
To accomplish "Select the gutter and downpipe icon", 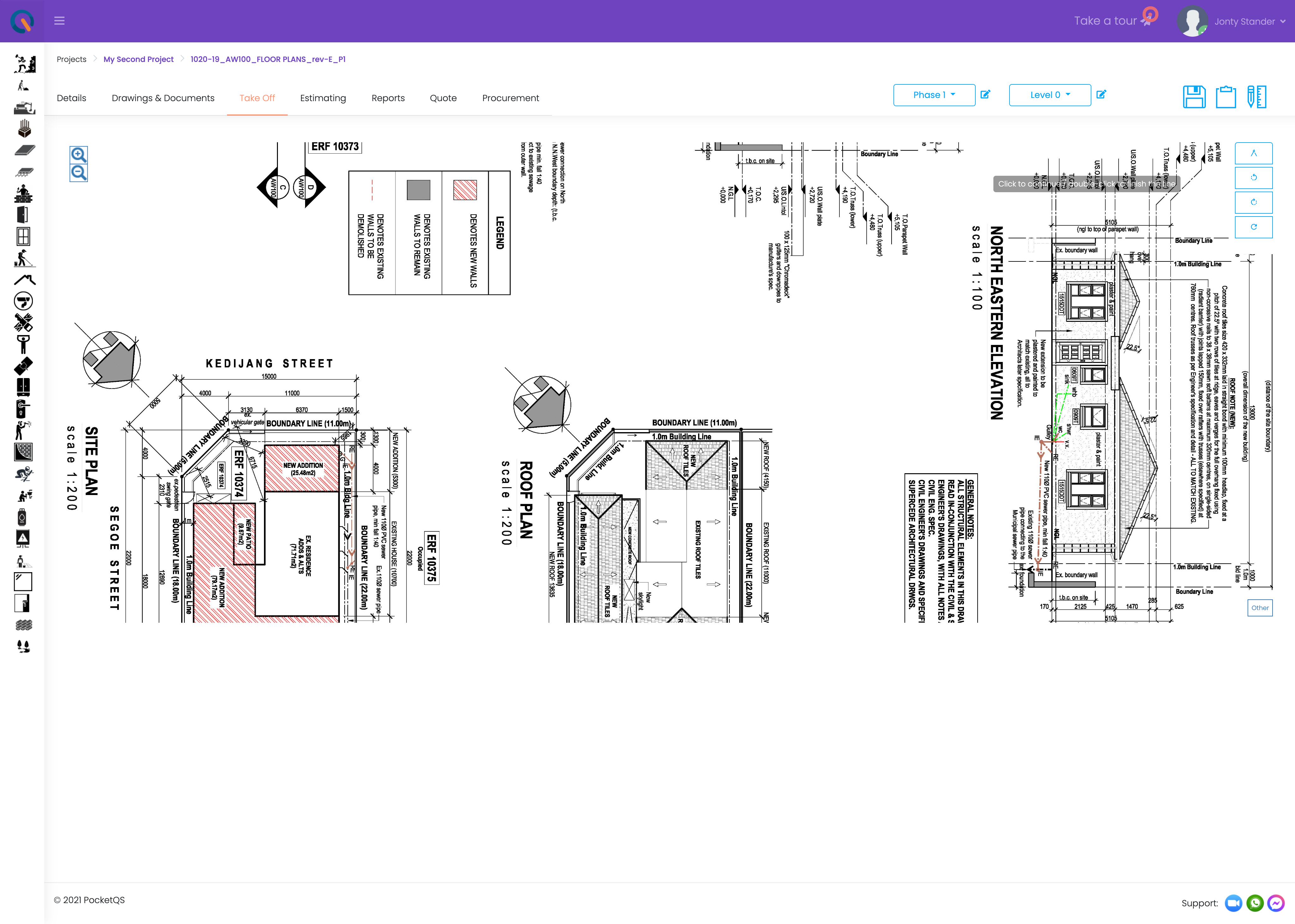I will click(23, 301).
